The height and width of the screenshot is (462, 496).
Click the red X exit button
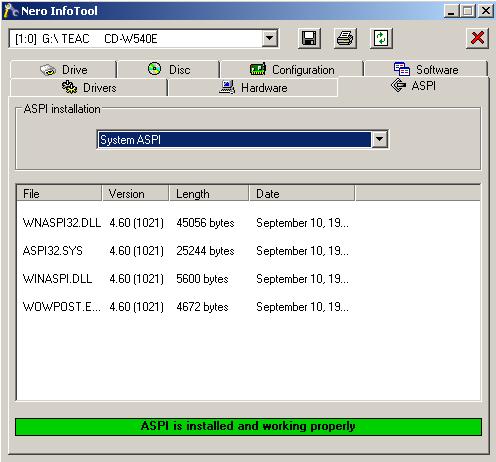click(477, 38)
